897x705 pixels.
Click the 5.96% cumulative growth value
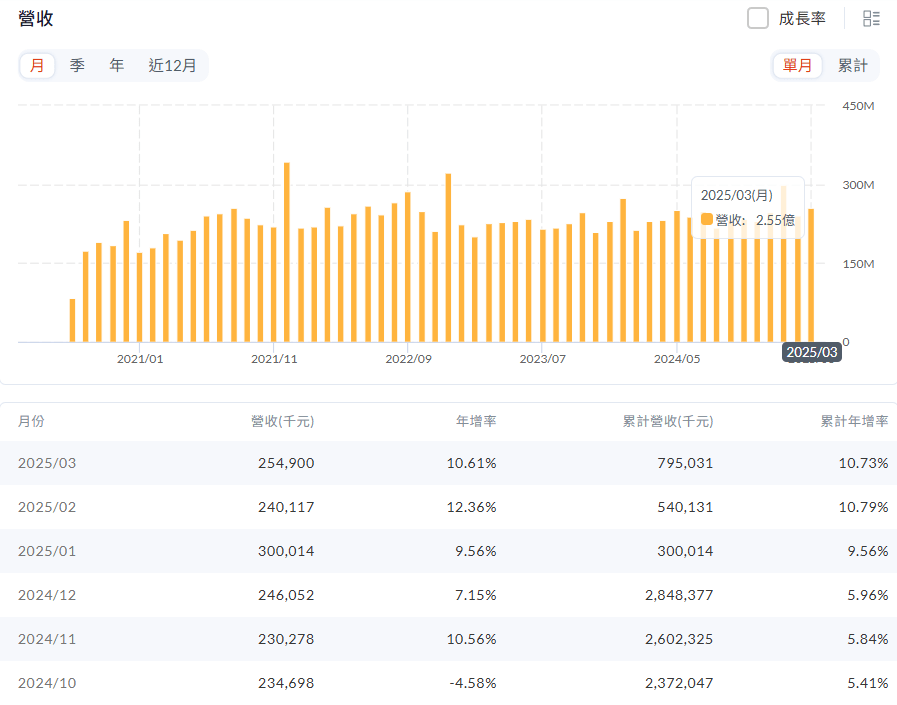(867, 595)
